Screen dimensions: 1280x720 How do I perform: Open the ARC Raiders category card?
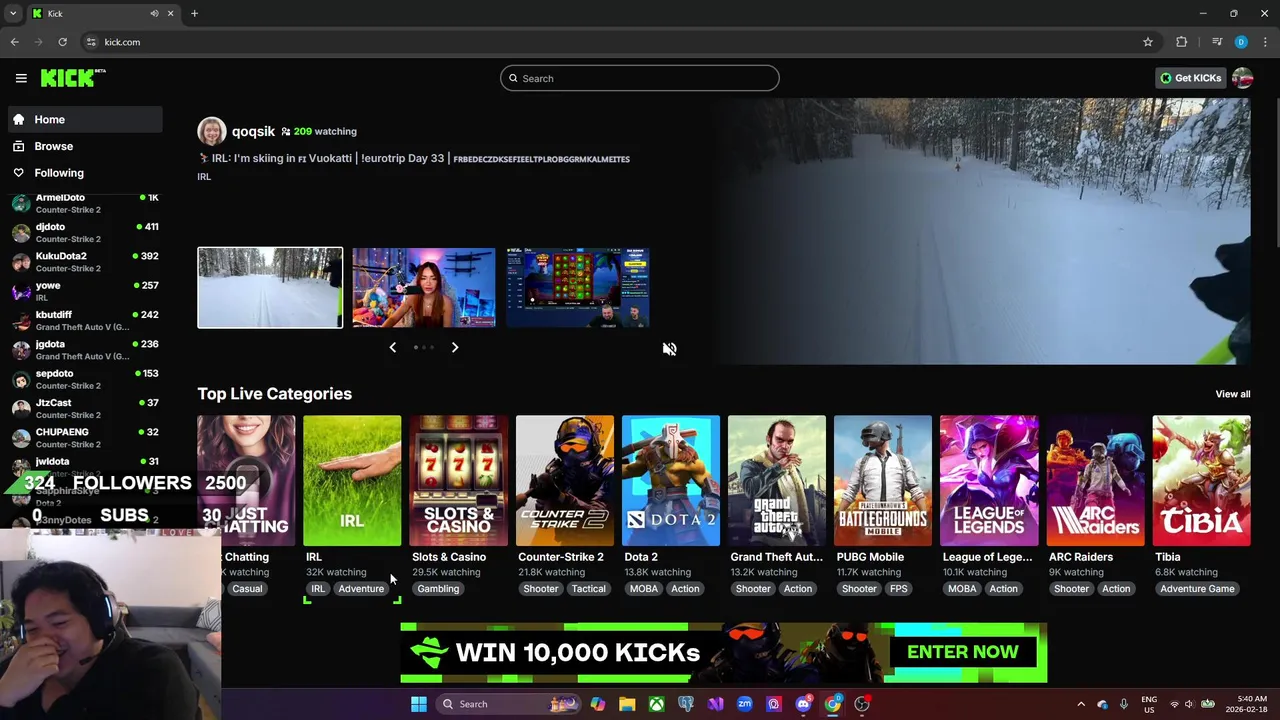coord(1095,481)
